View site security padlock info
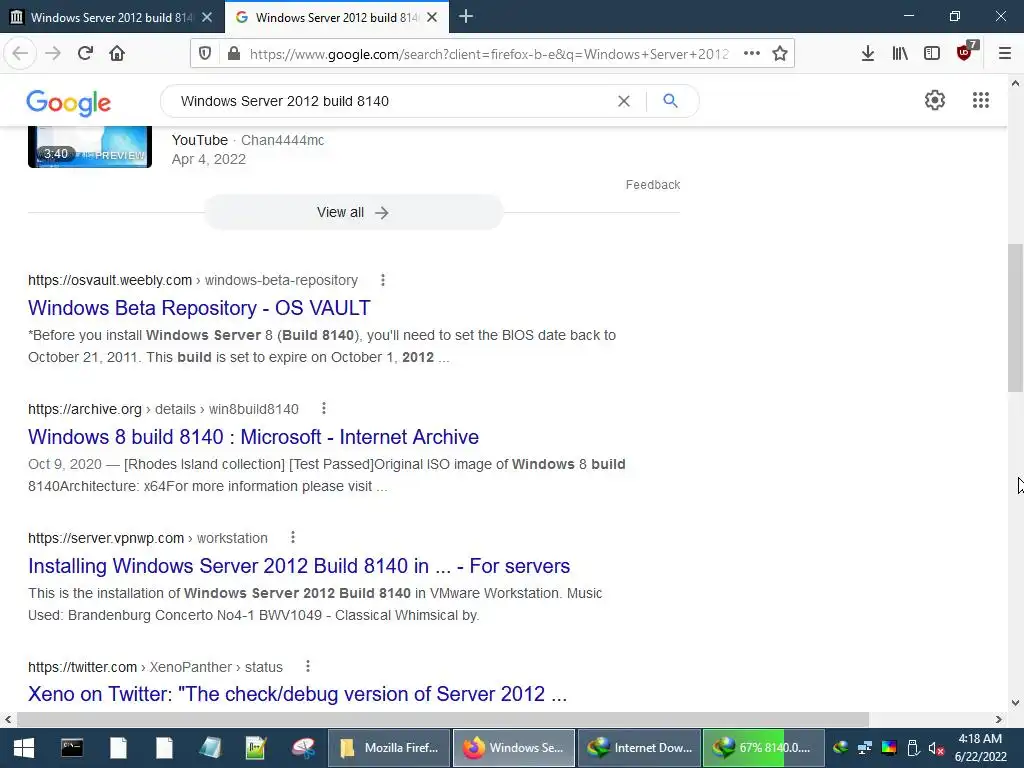The height and width of the screenshot is (768, 1024). 233,54
